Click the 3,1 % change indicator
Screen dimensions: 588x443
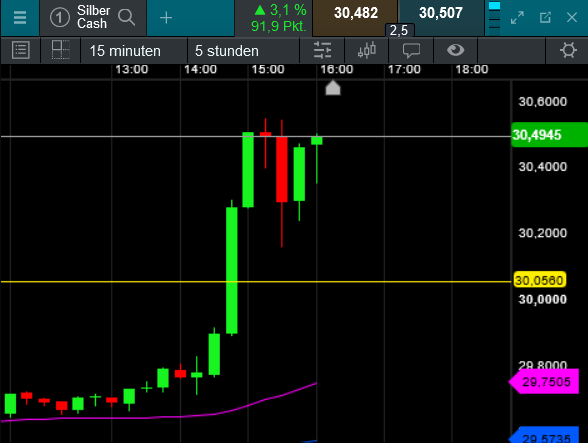click(280, 10)
